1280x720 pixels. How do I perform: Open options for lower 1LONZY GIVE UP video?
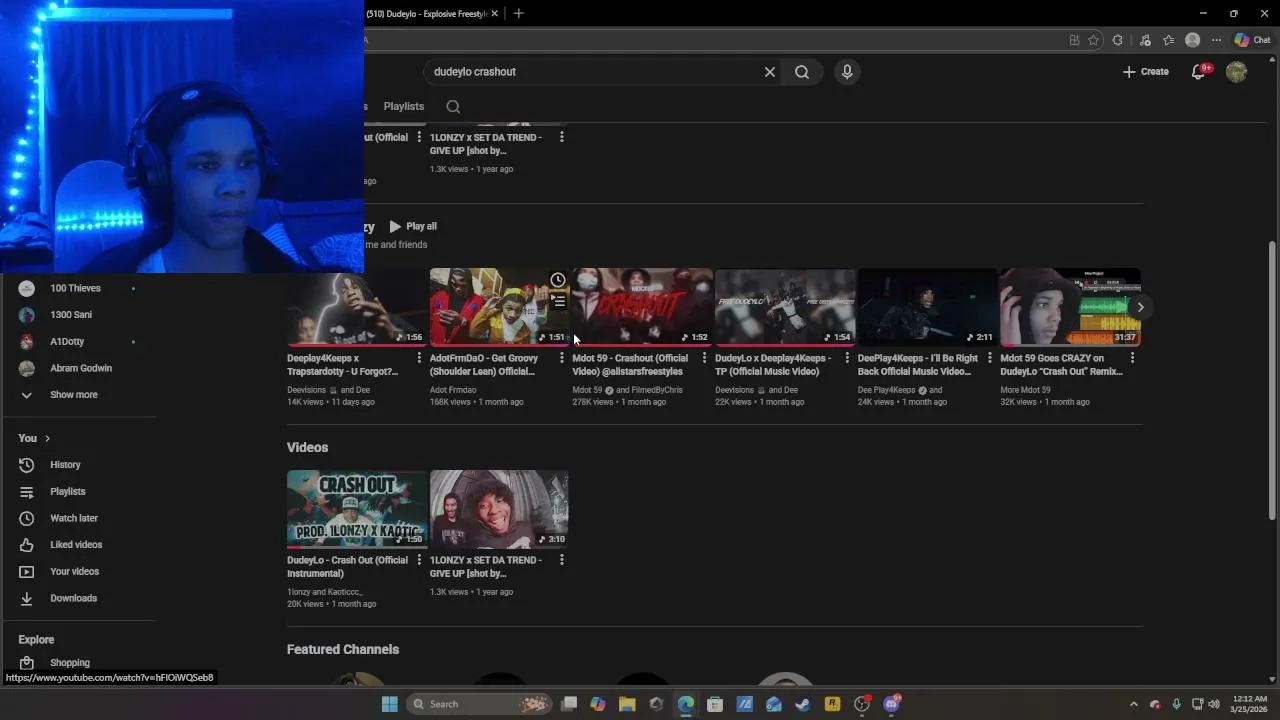561,560
